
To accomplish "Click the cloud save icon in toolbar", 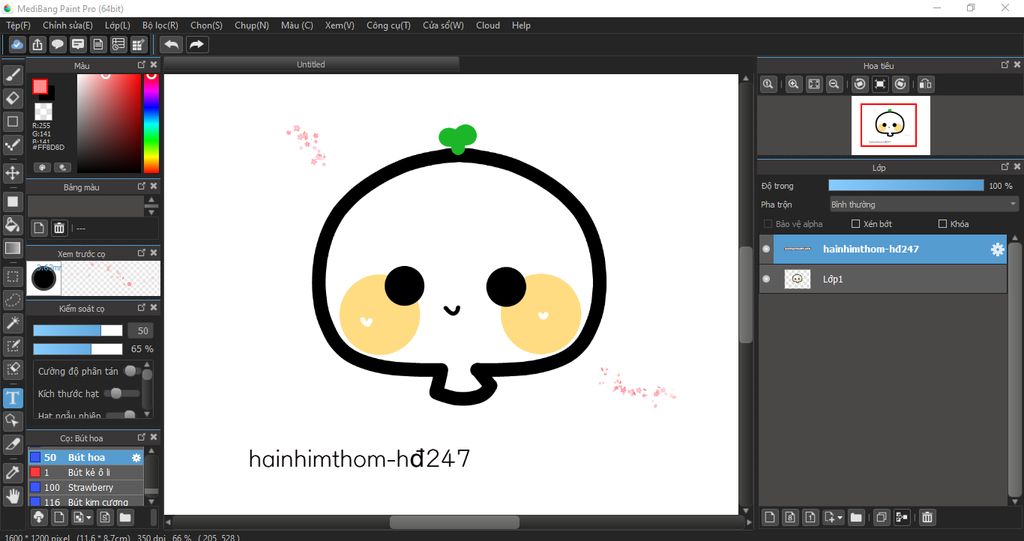I will [x=18, y=44].
